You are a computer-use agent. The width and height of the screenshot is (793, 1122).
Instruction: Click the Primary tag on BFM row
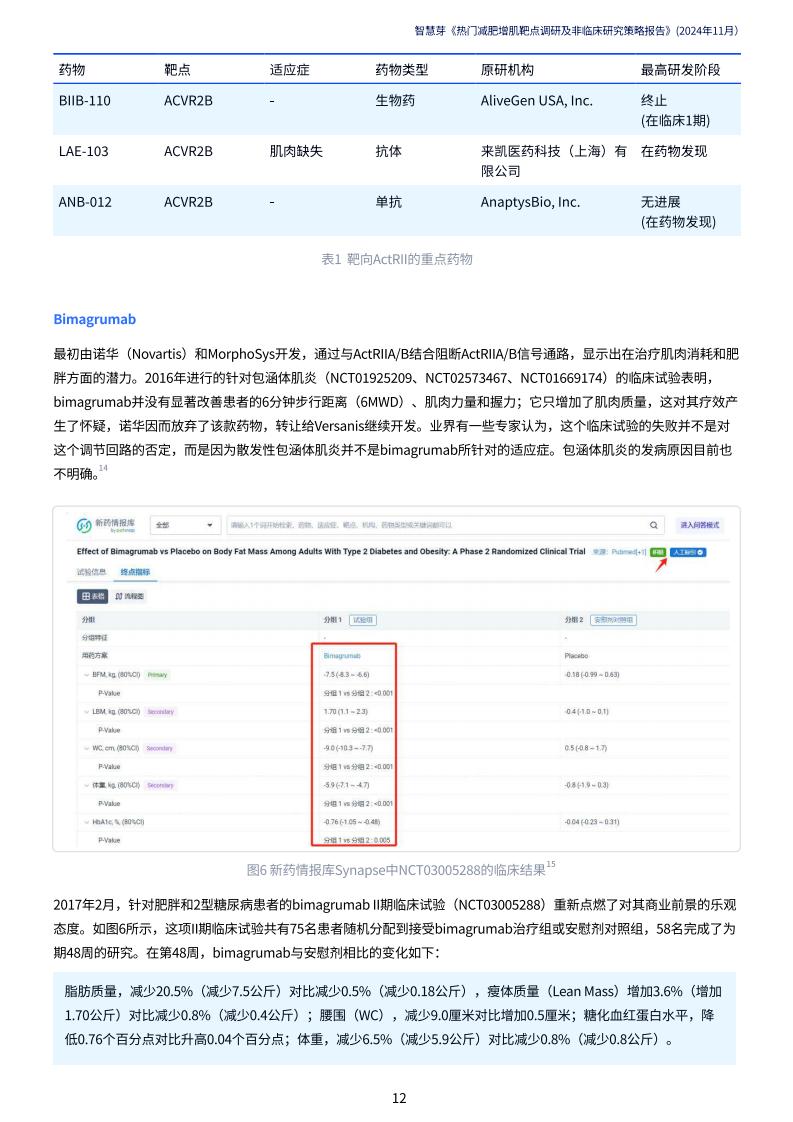click(x=157, y=675)
